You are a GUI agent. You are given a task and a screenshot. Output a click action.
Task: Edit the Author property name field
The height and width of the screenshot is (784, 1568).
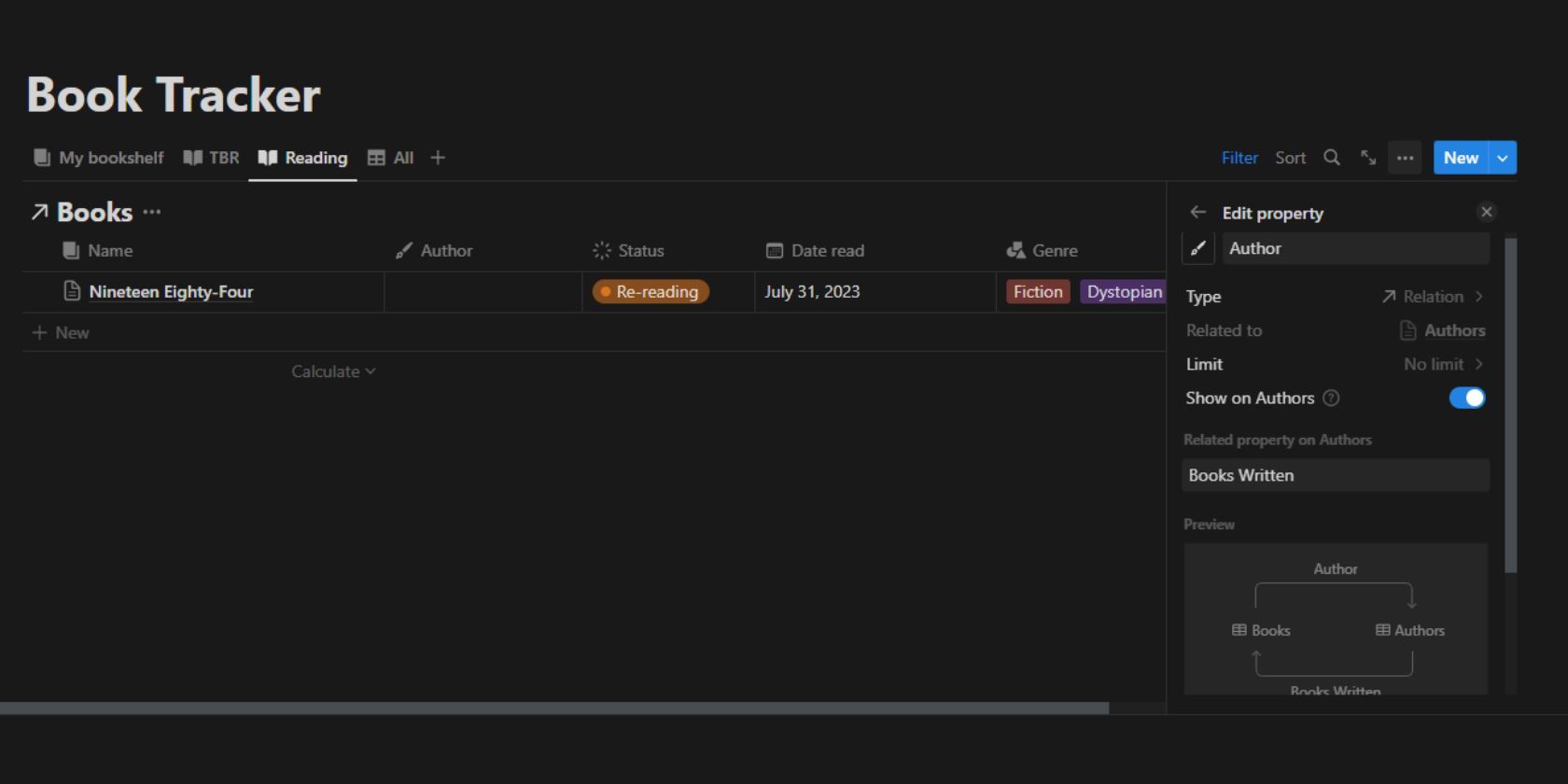1356,248
